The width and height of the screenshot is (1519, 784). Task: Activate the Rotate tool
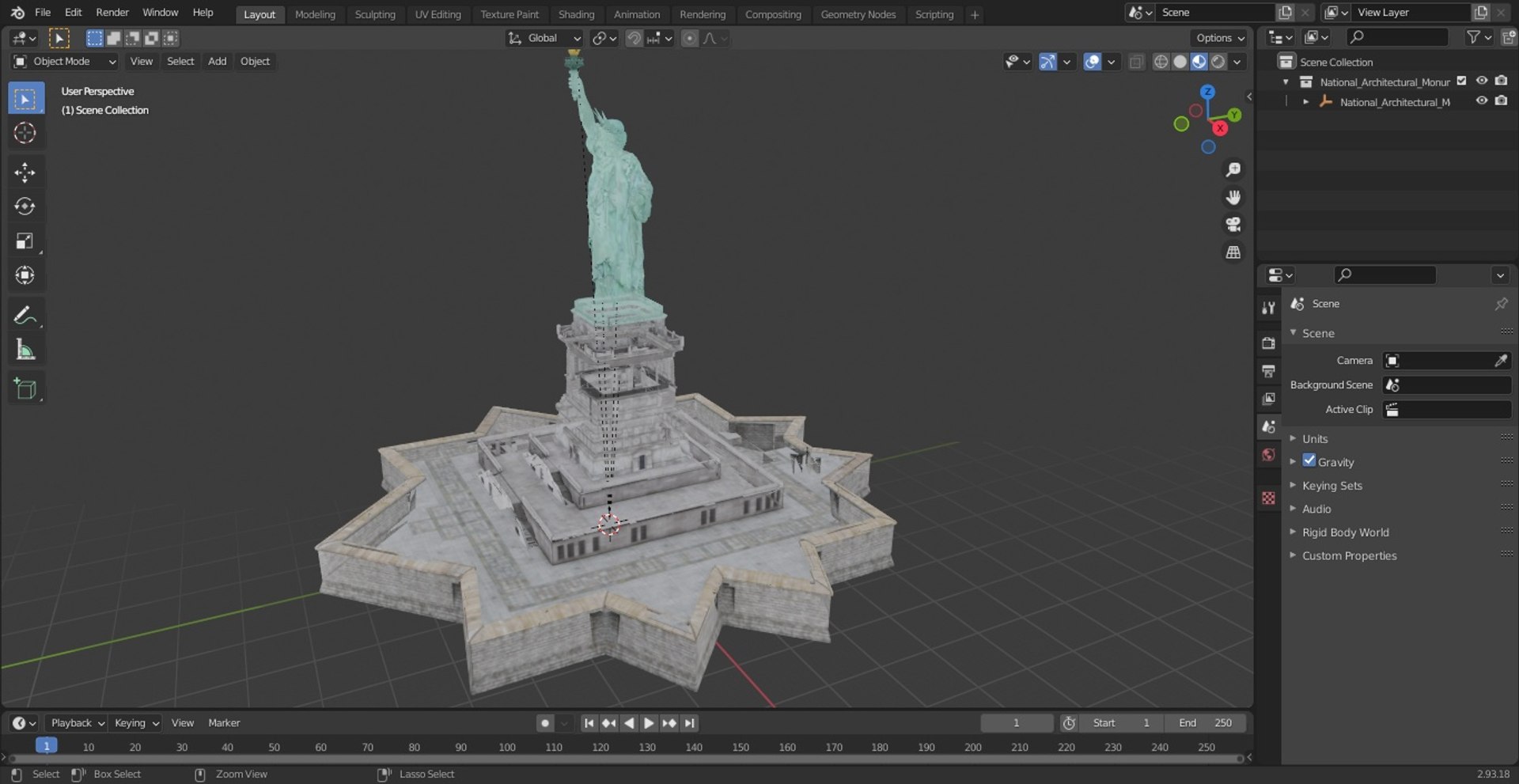(x=25, y=206)
